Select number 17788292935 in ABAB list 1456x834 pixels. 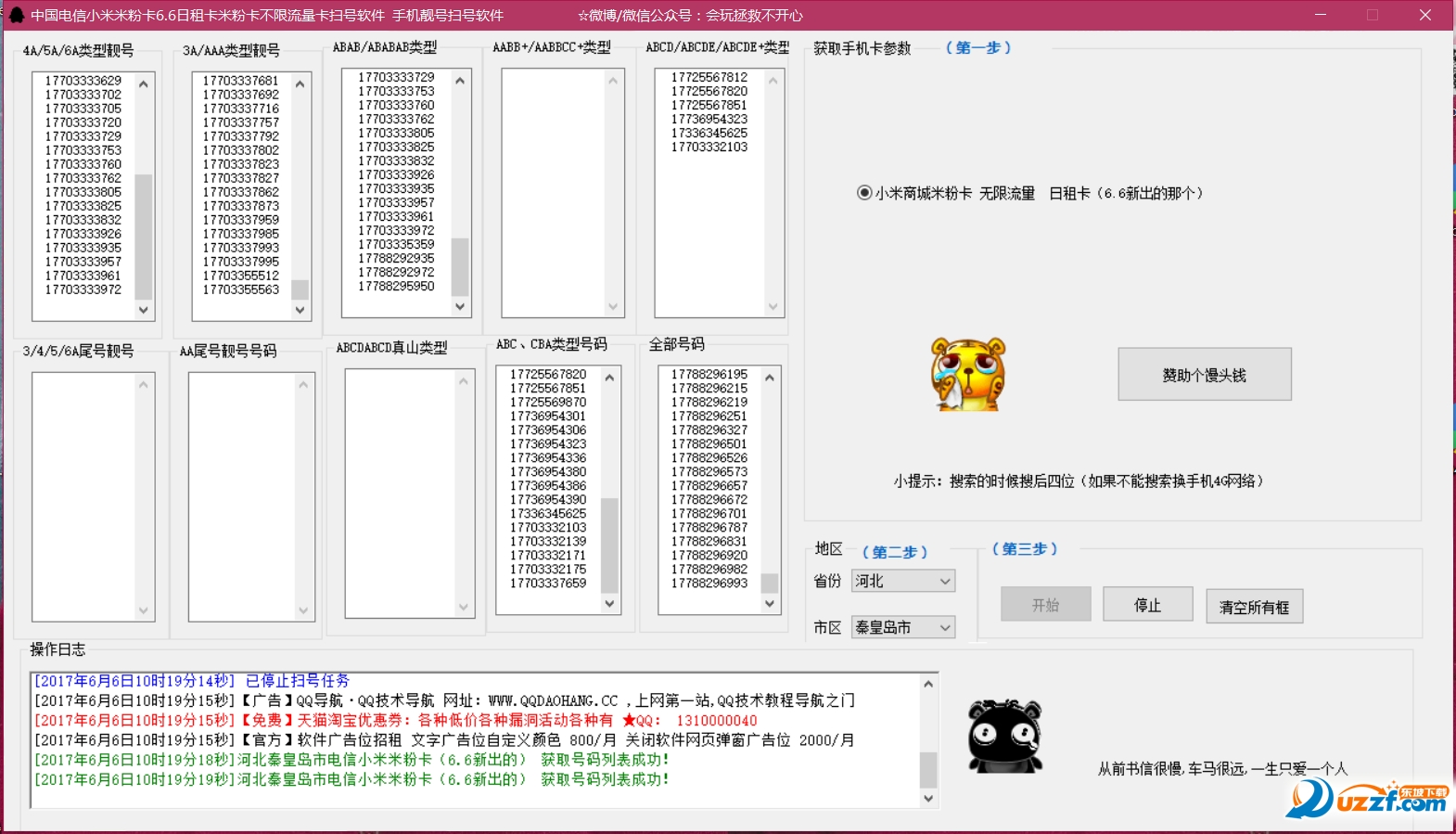[x=396, y=258]
